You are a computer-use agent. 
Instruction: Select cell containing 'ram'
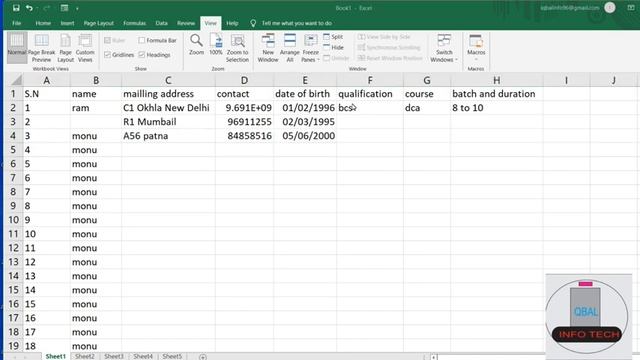click(x=96, y=108)
